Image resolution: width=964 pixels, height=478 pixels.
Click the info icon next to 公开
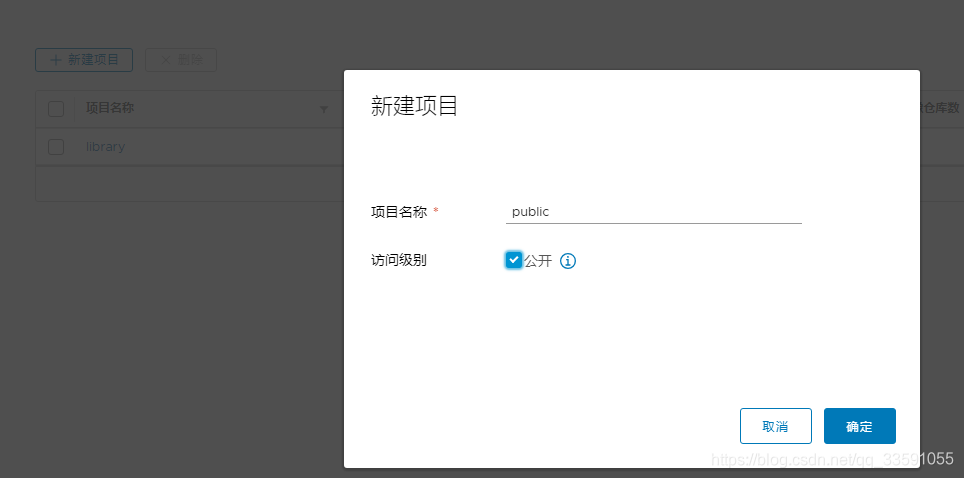point(568,261)
